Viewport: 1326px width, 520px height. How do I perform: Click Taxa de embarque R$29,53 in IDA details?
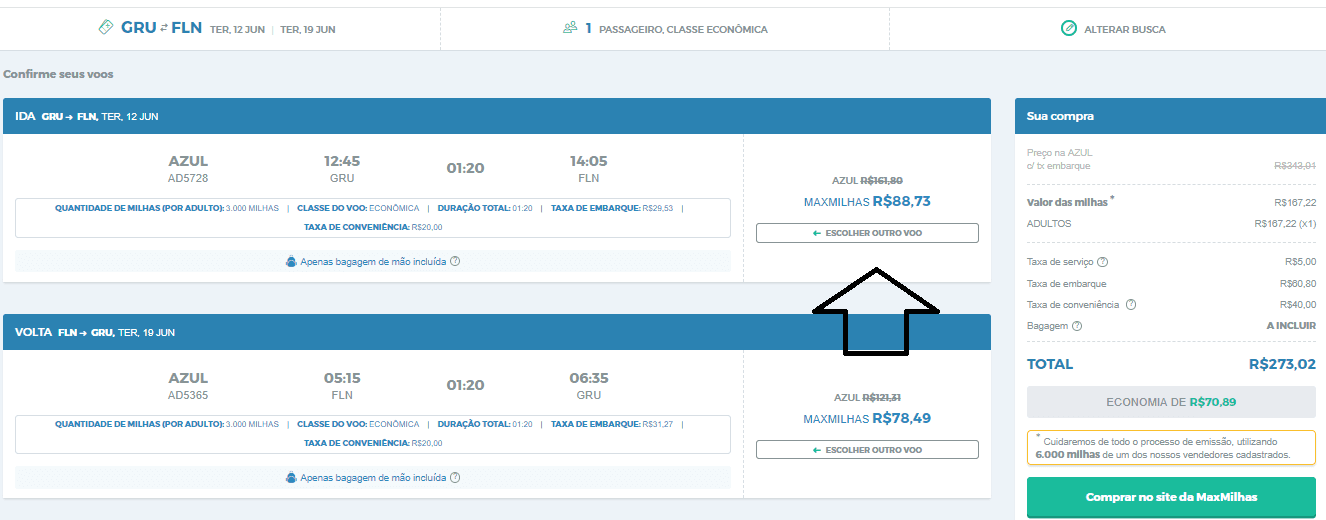tap(612, 208)
